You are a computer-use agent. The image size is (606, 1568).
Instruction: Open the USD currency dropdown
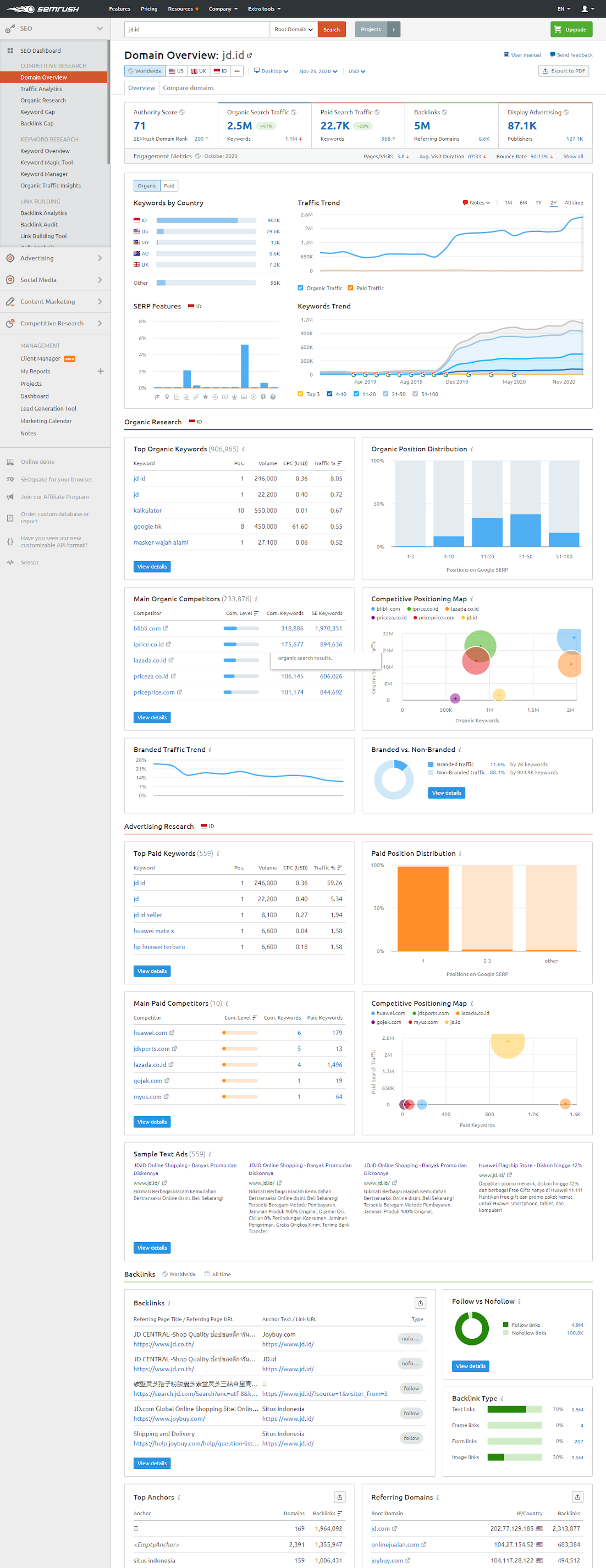click(x=357, y=71)
